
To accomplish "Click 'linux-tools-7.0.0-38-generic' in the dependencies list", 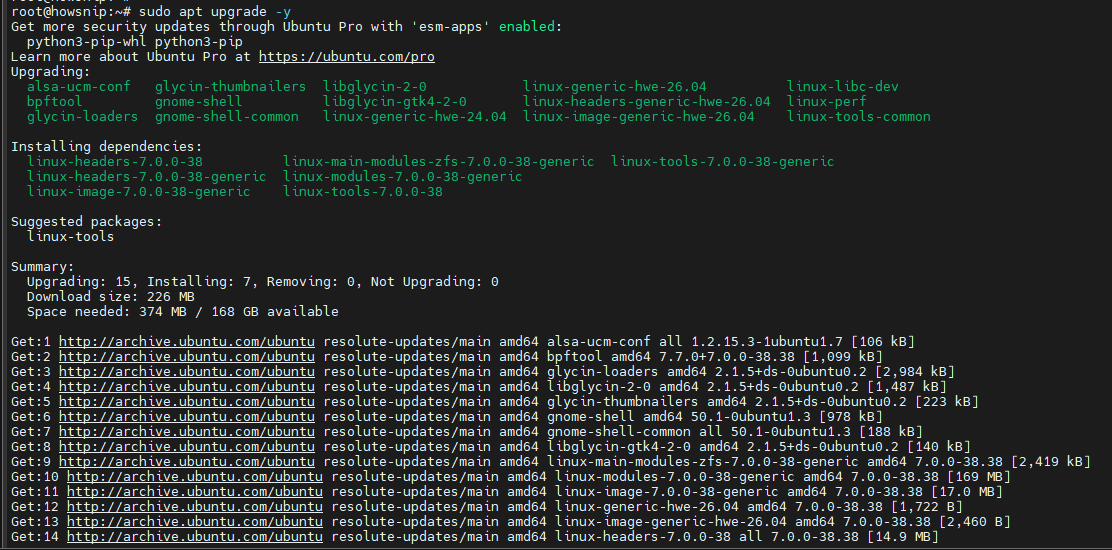I will [x=723, y=162].
